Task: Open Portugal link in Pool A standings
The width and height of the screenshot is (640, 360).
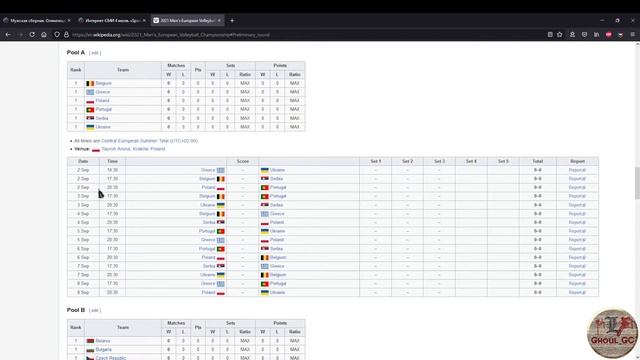Action: pos(104,109)
